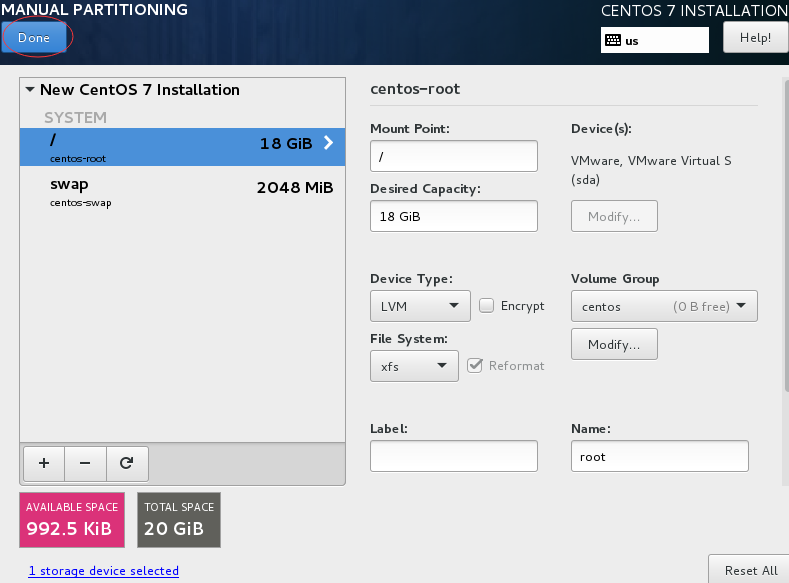The height and width of the screenshot is (583, 789).
Task: Click the Reset All button
Action: tap(751, 570)
